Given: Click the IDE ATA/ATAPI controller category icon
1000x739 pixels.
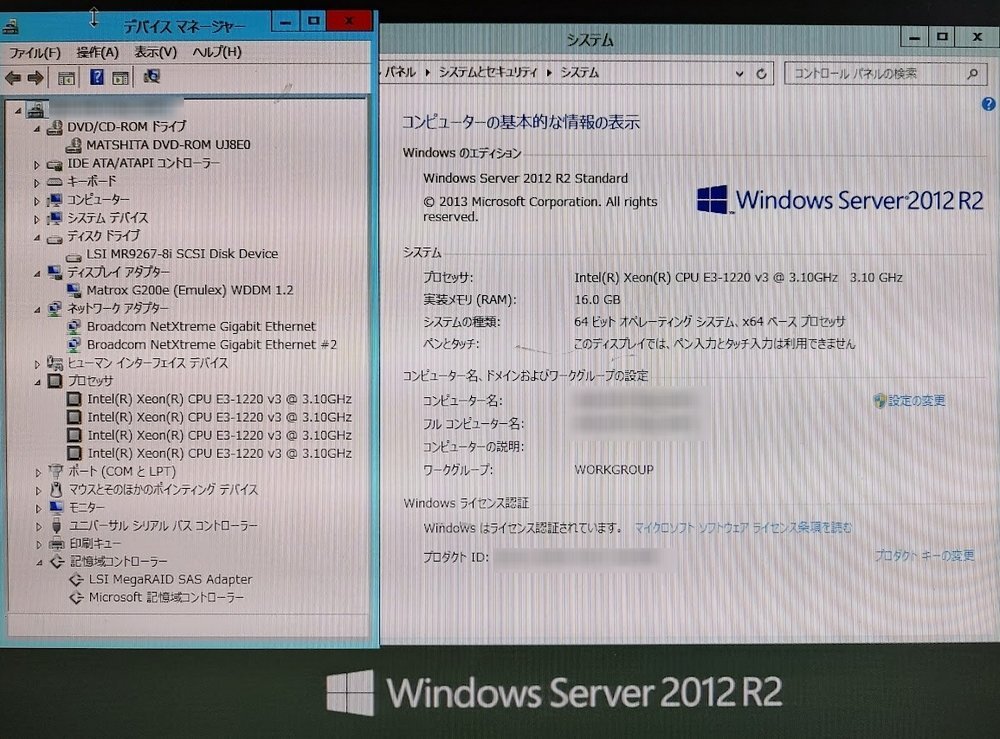Looking at the screenshot, I should click(54, 164).
